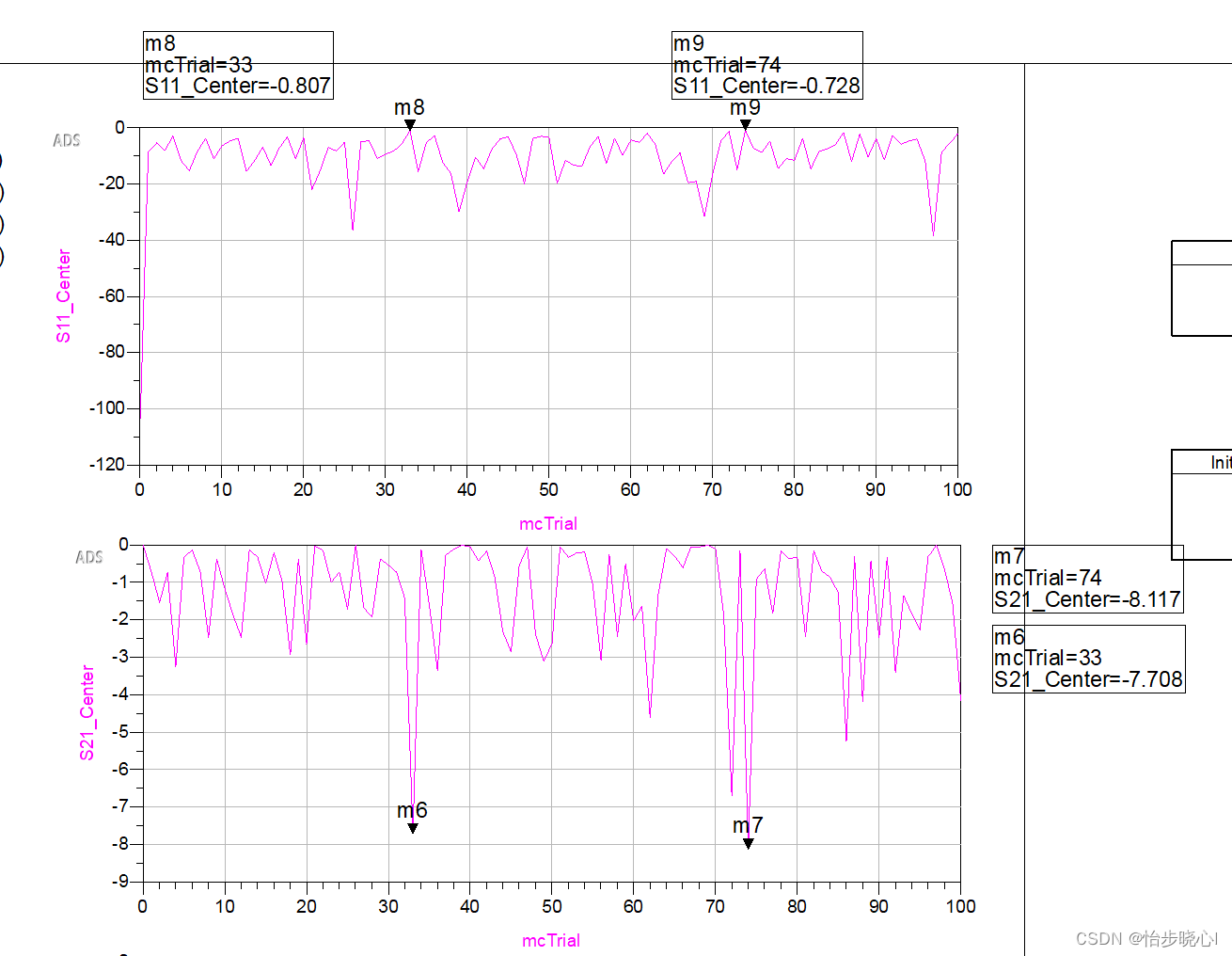The width and height of the screenshot is (1232, 956).
Task: Click the m8 marker readout box
Action: coord(238,65)
